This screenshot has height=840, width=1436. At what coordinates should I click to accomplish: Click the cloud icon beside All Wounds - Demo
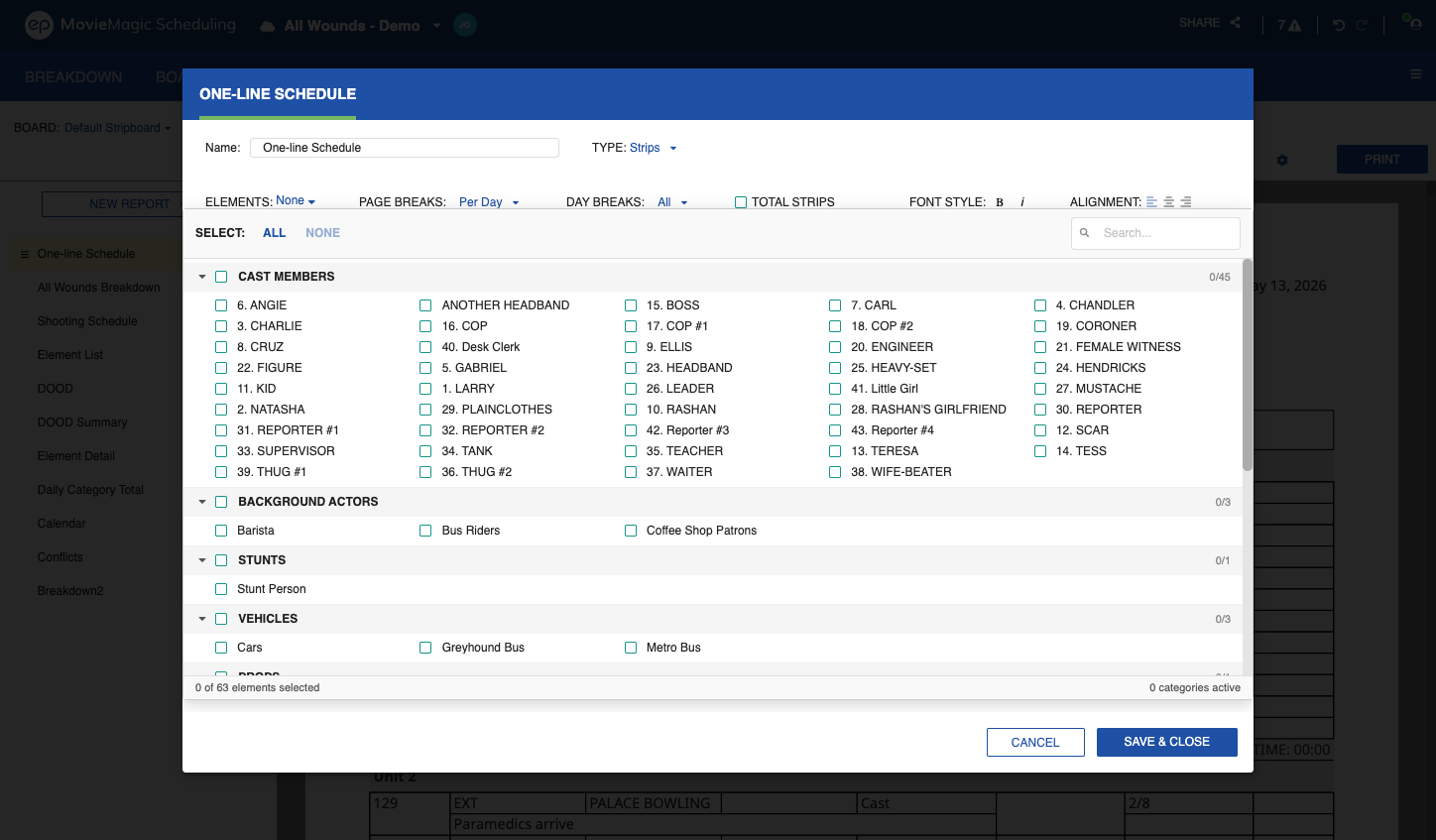[x=268, y=26]
